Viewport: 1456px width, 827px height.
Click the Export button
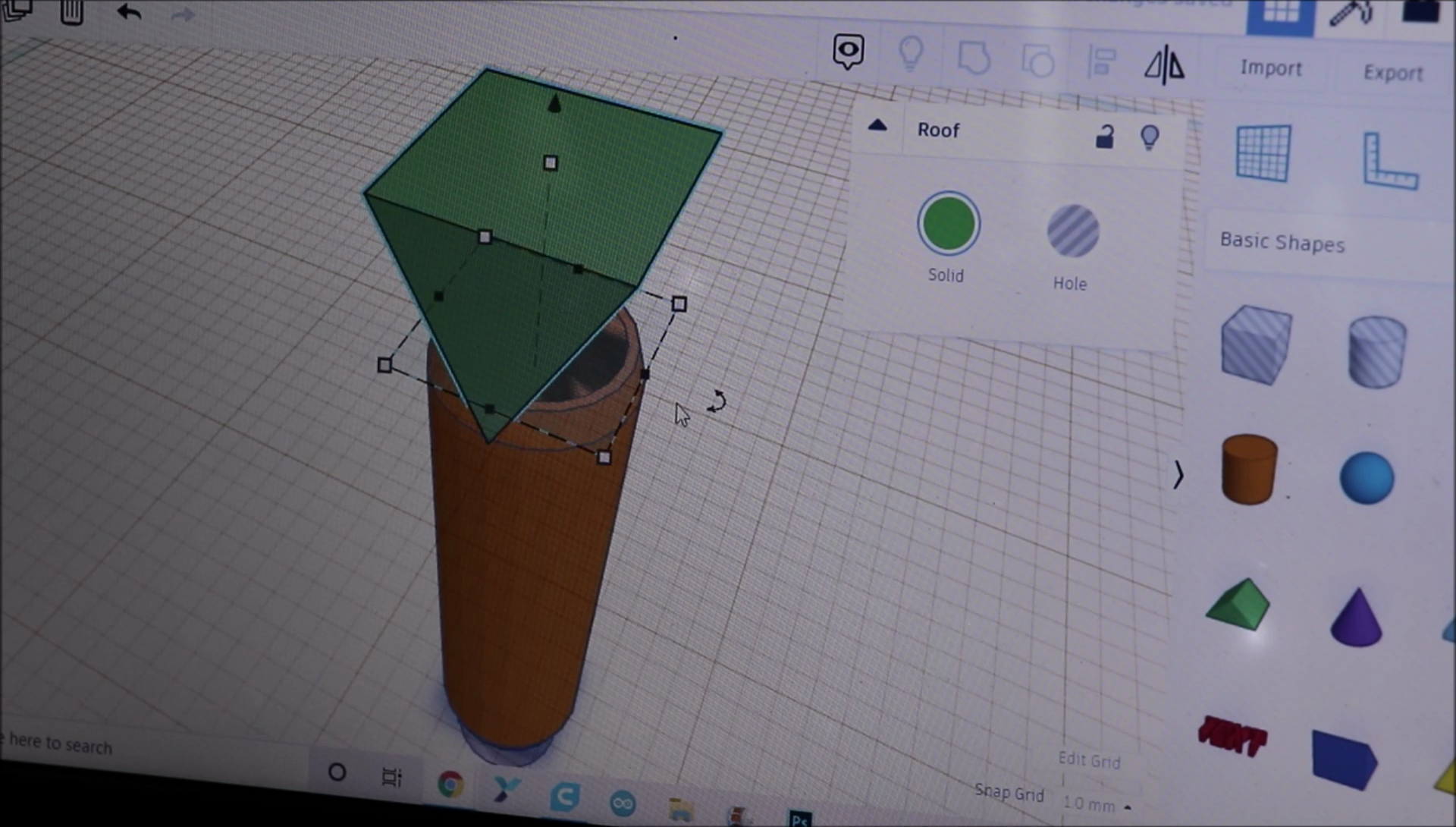(1392, 73)
